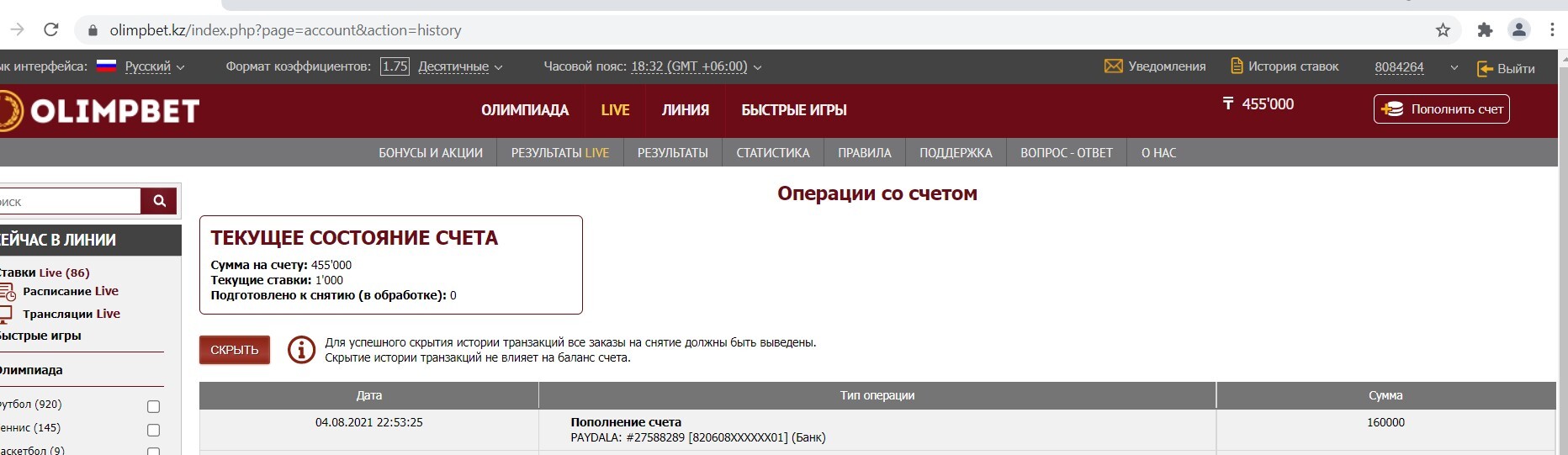Click the coins icon in Пополнить счет
The image size is (1568, 455).
1391,109
